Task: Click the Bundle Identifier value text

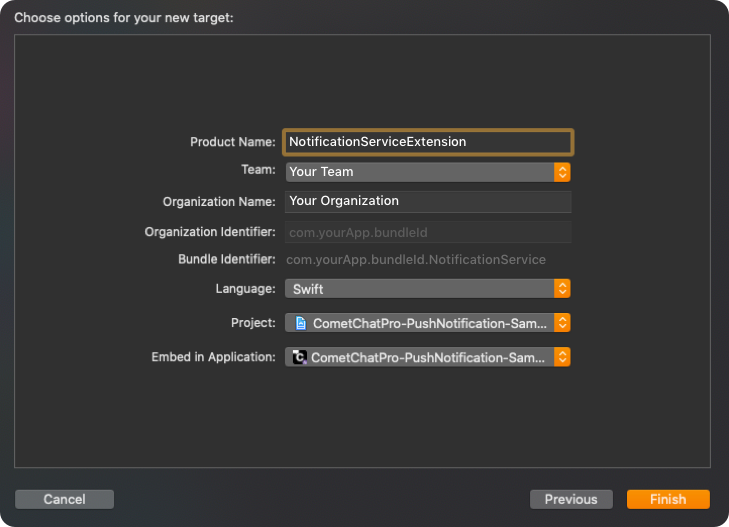Action: click(416, 259)
